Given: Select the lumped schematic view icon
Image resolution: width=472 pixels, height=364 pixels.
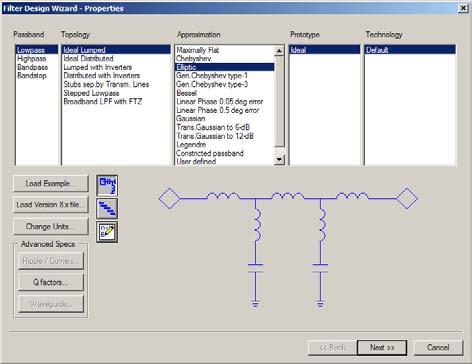Looking at the screenshot, I should [107, 185].
